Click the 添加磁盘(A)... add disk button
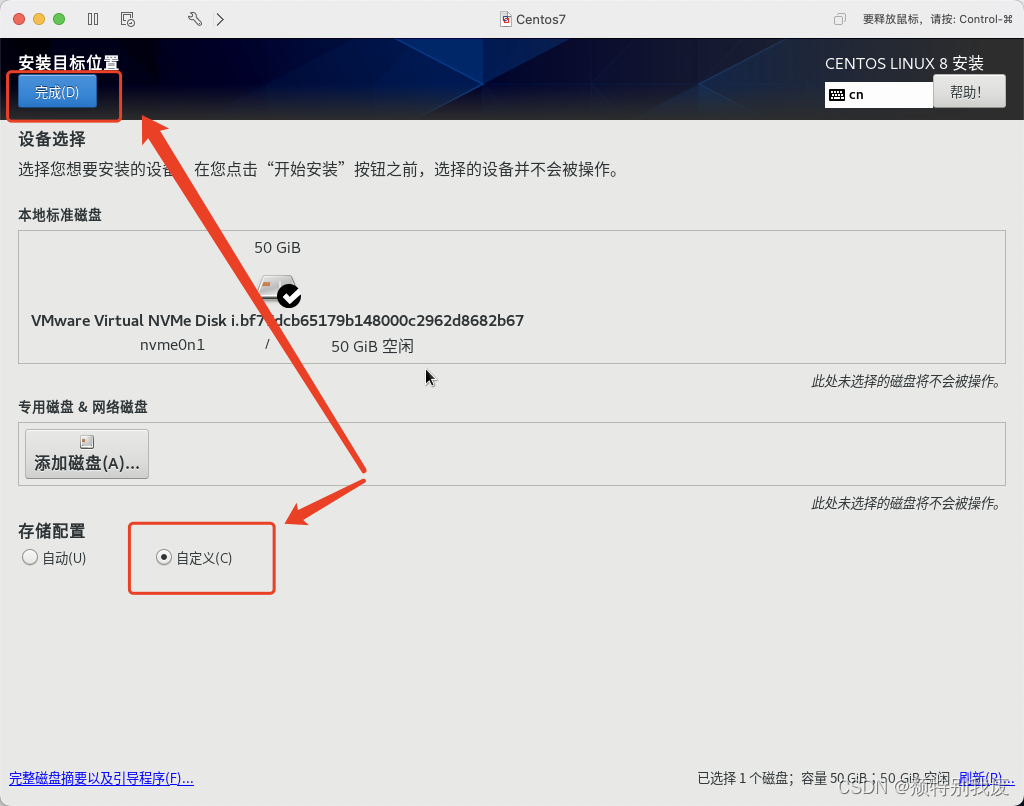The image size is (1024, 806). coord(87,454)
